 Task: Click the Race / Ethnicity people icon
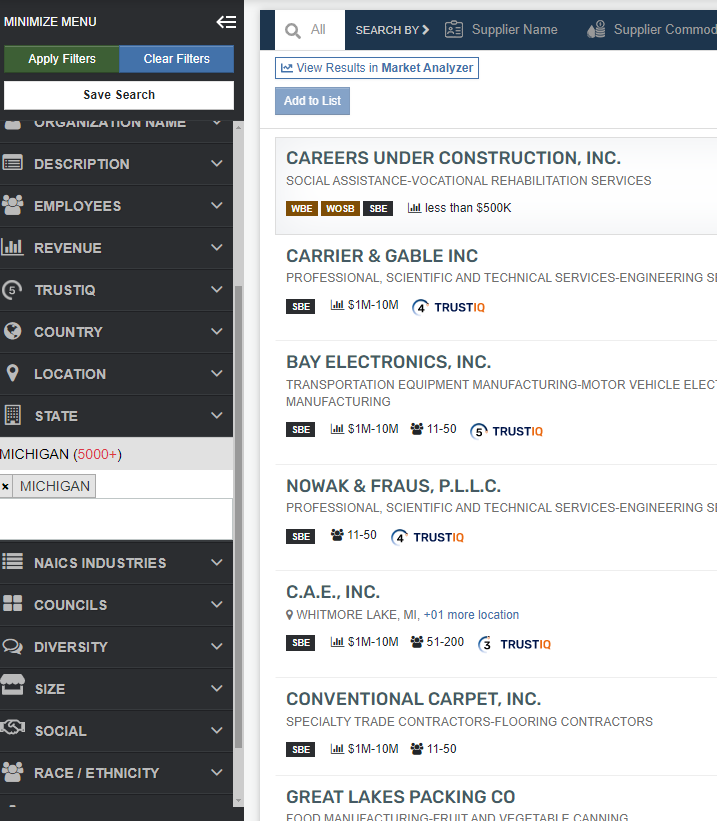pos(13,771)
